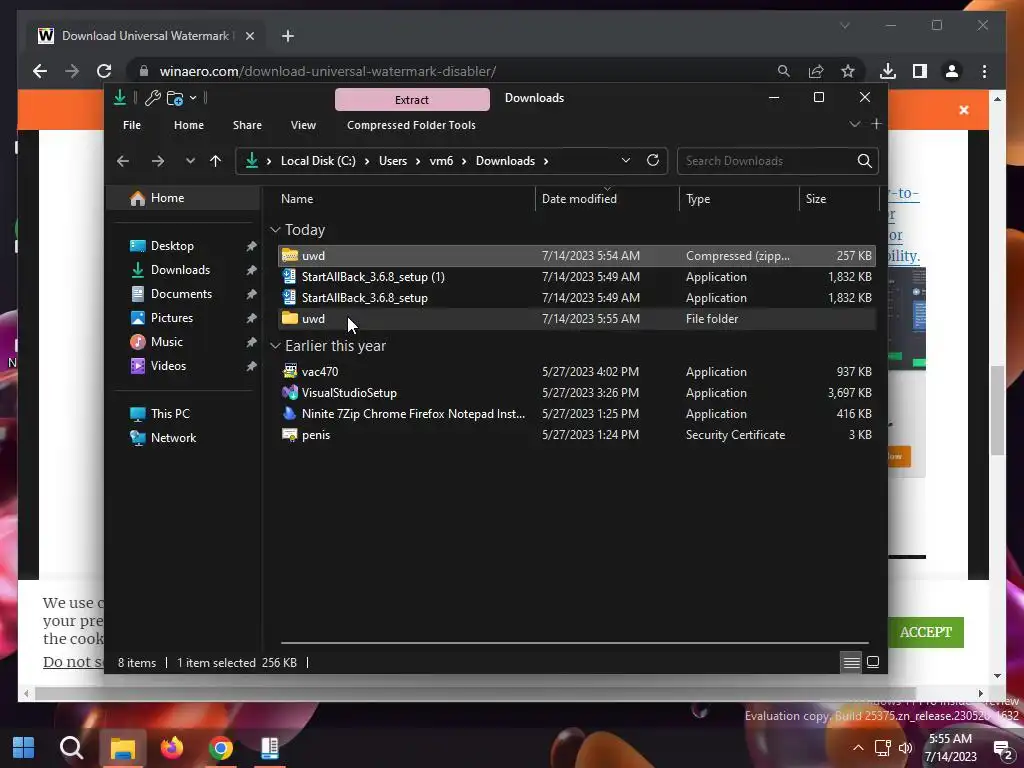Sort files by the Type column

click(697, 199)
